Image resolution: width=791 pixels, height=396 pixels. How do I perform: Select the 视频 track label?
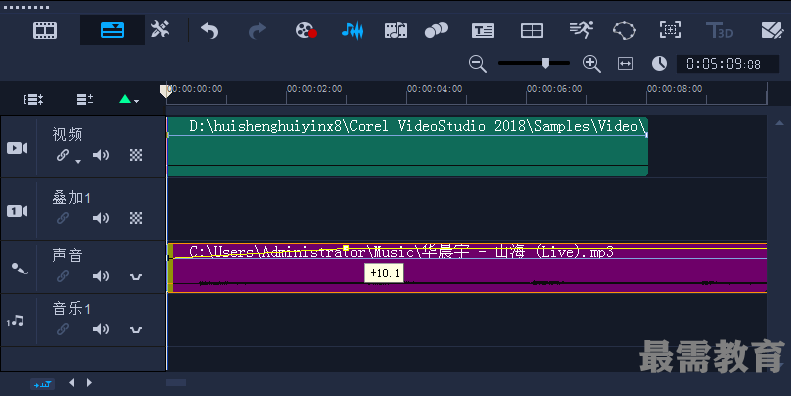[x=67, y=135]
